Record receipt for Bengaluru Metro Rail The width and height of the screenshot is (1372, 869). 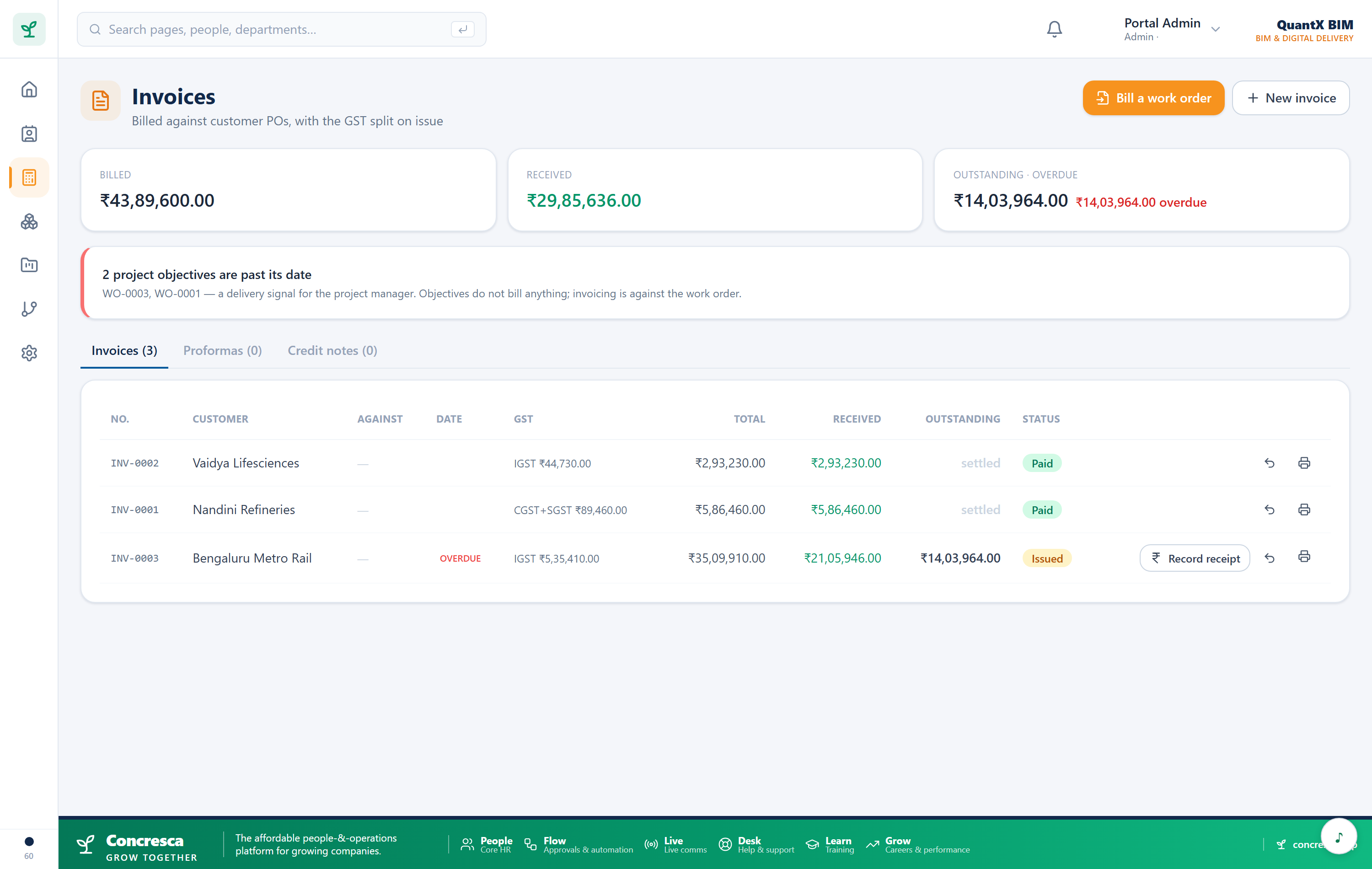1194,558
